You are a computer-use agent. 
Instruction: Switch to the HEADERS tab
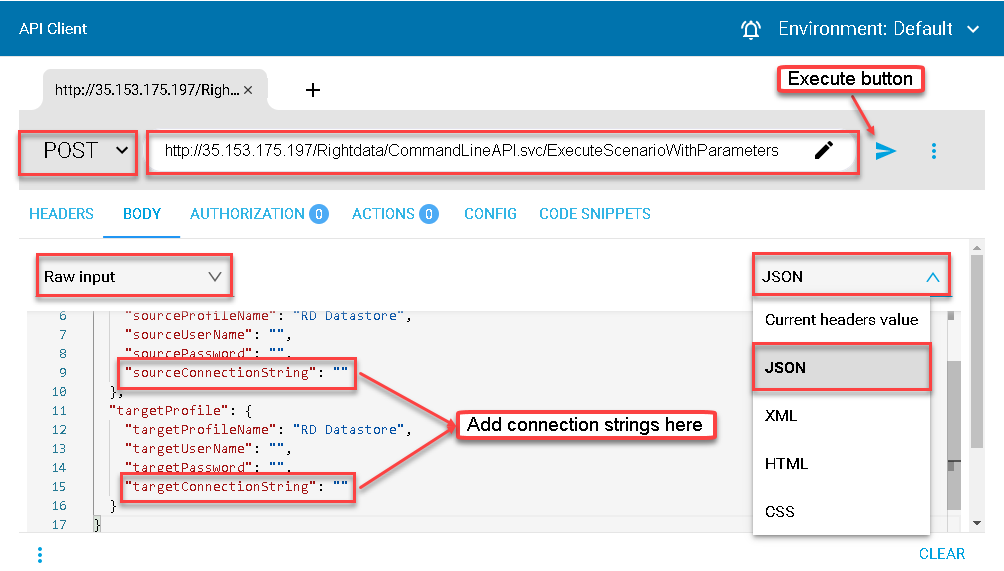[x=61, y=214]
